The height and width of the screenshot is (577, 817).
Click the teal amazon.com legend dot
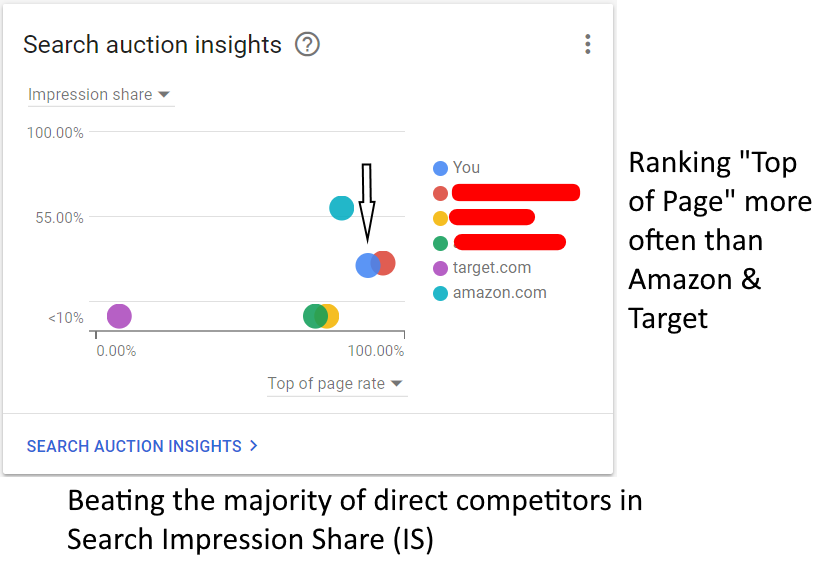tap(440, 293)
